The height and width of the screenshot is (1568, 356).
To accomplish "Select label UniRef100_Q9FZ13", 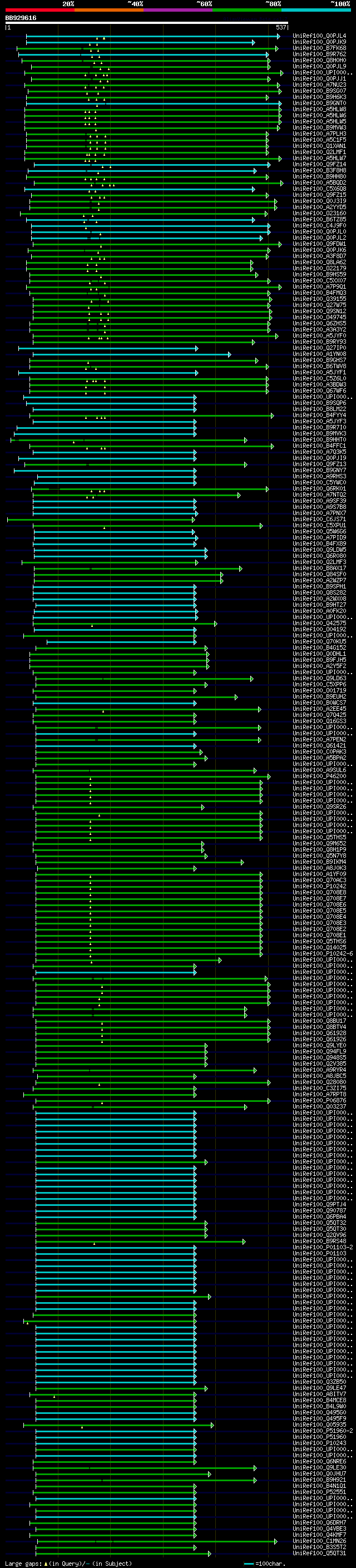I will click(319, 464).
